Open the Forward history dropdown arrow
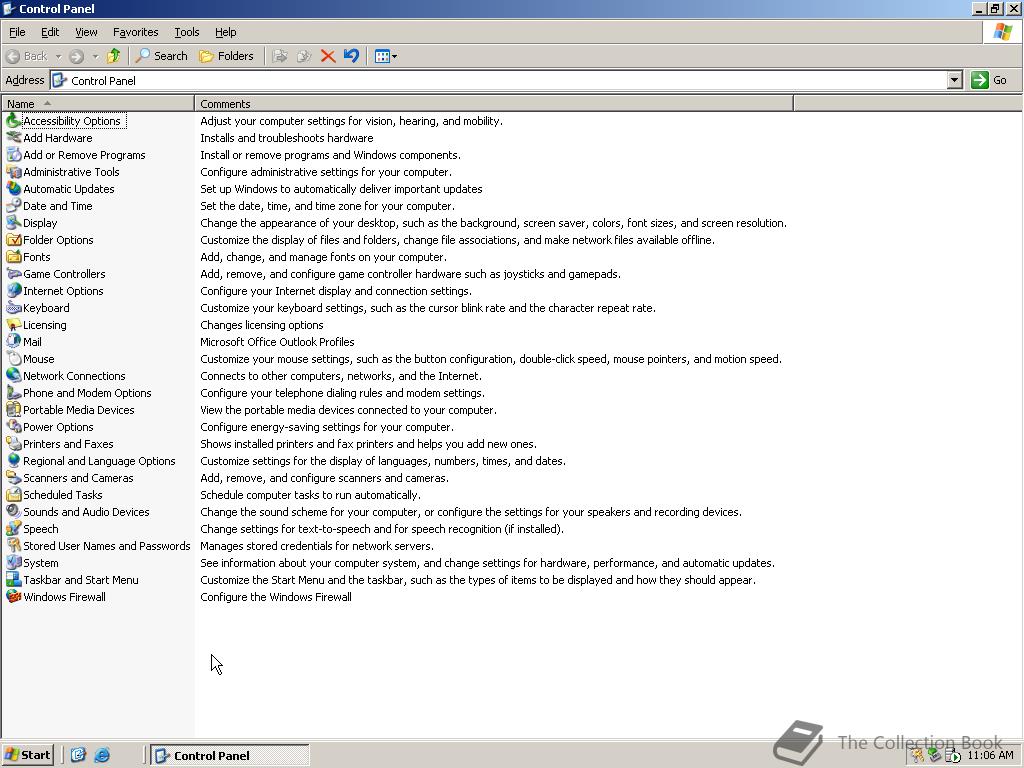This screenshot has width=1024, height=768. [95, 56]
